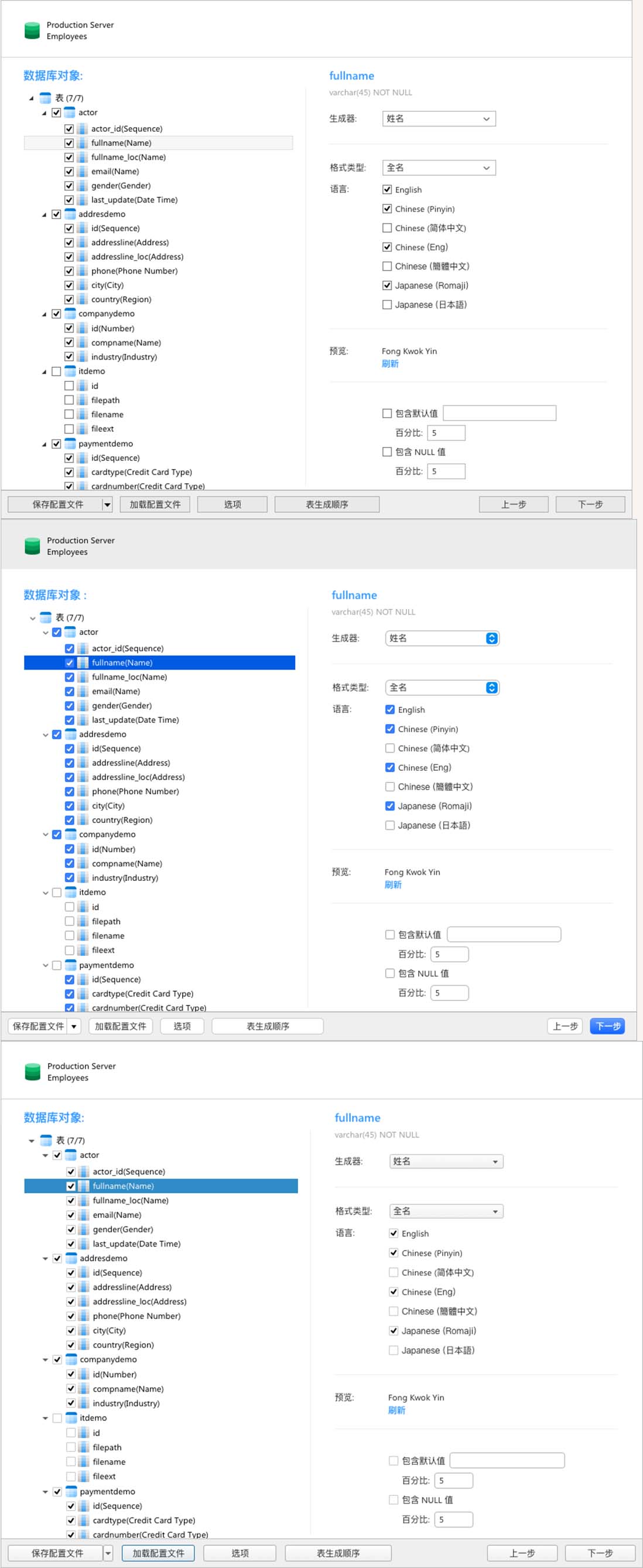Collapse the addresdemo tree node in the bottom dialog
643x1568 pixels.
45,1258
